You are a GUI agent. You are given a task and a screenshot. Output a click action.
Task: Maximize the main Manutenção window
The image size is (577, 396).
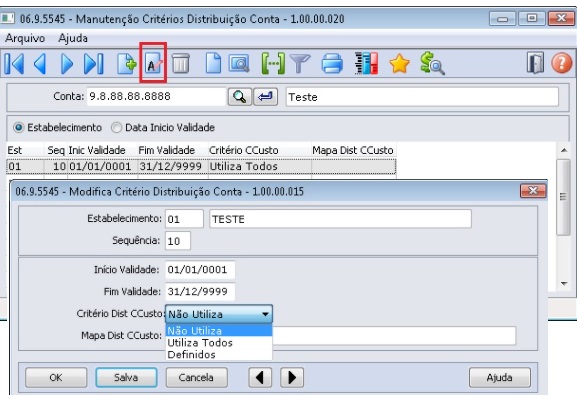click(x=532, y=18)
